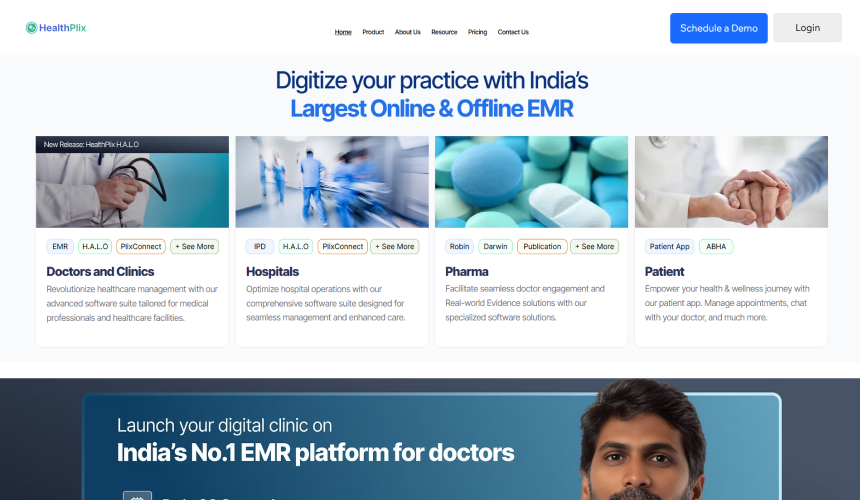Image resolution: width=860 pixels, height=500 pixels.
Task: Click the Login button
Action: point(807,27)
